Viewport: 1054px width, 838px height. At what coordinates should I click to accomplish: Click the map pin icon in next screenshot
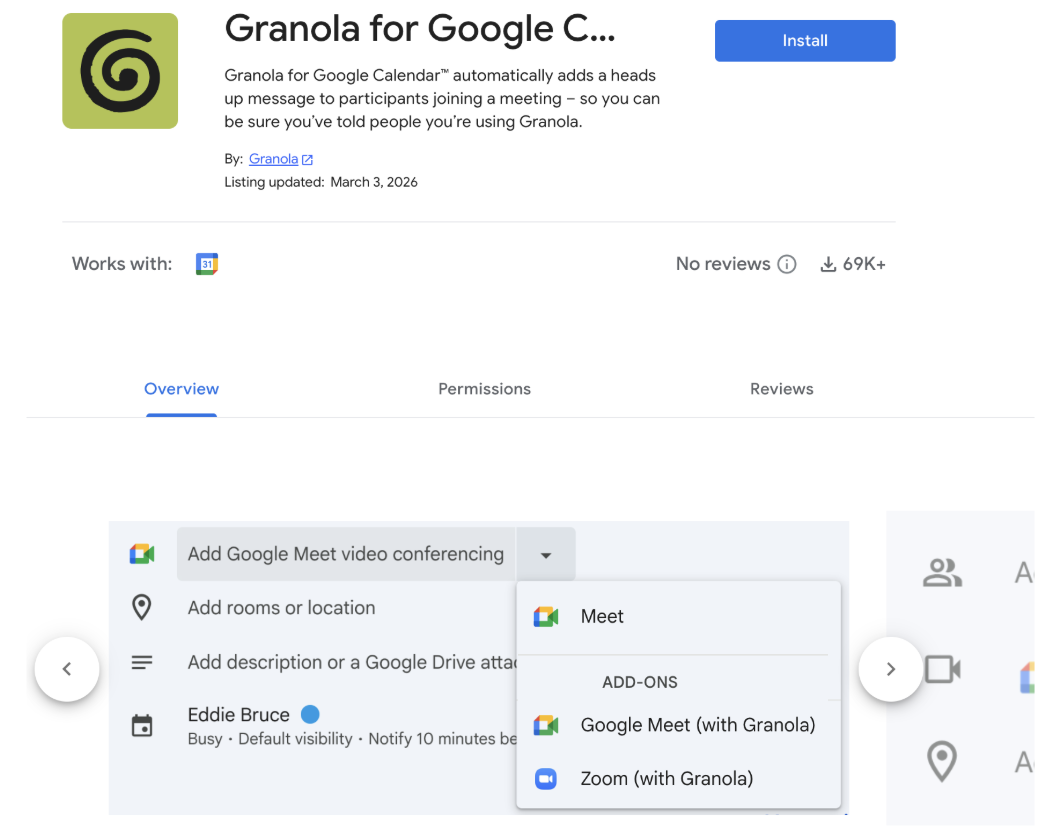click(x=942, y=761)
